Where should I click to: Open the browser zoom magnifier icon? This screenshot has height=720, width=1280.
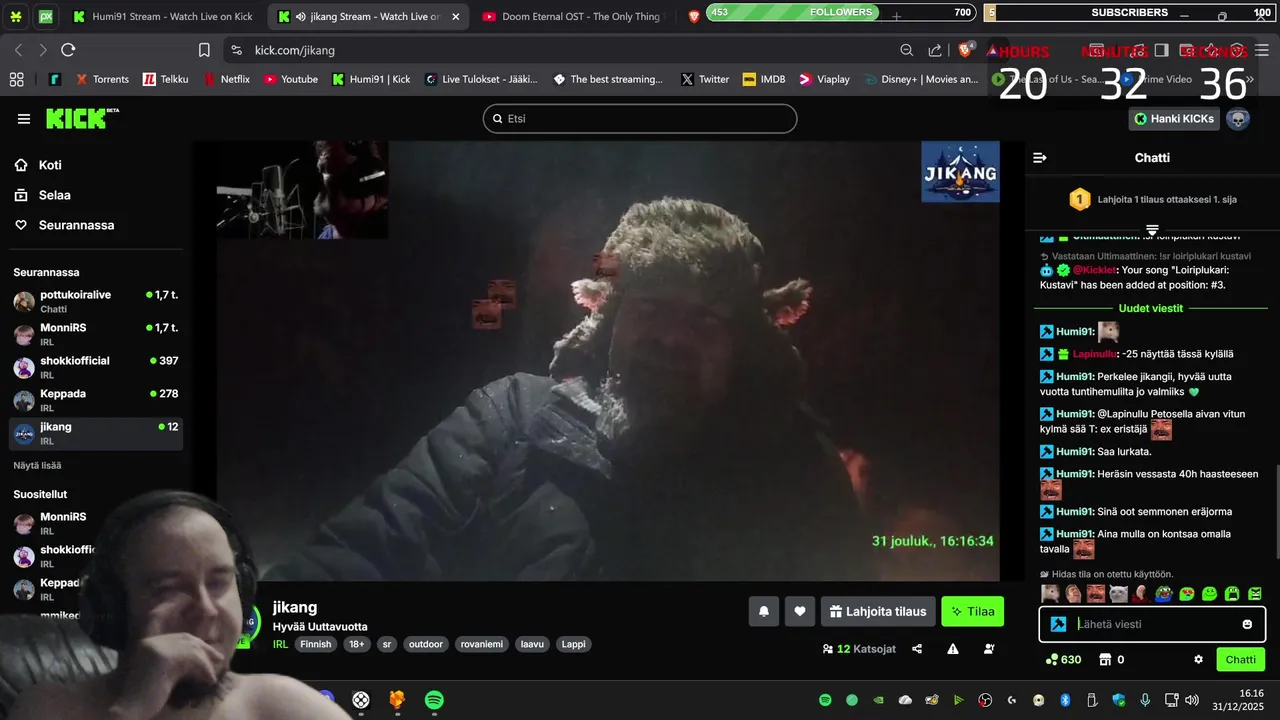tap(906, 50)
